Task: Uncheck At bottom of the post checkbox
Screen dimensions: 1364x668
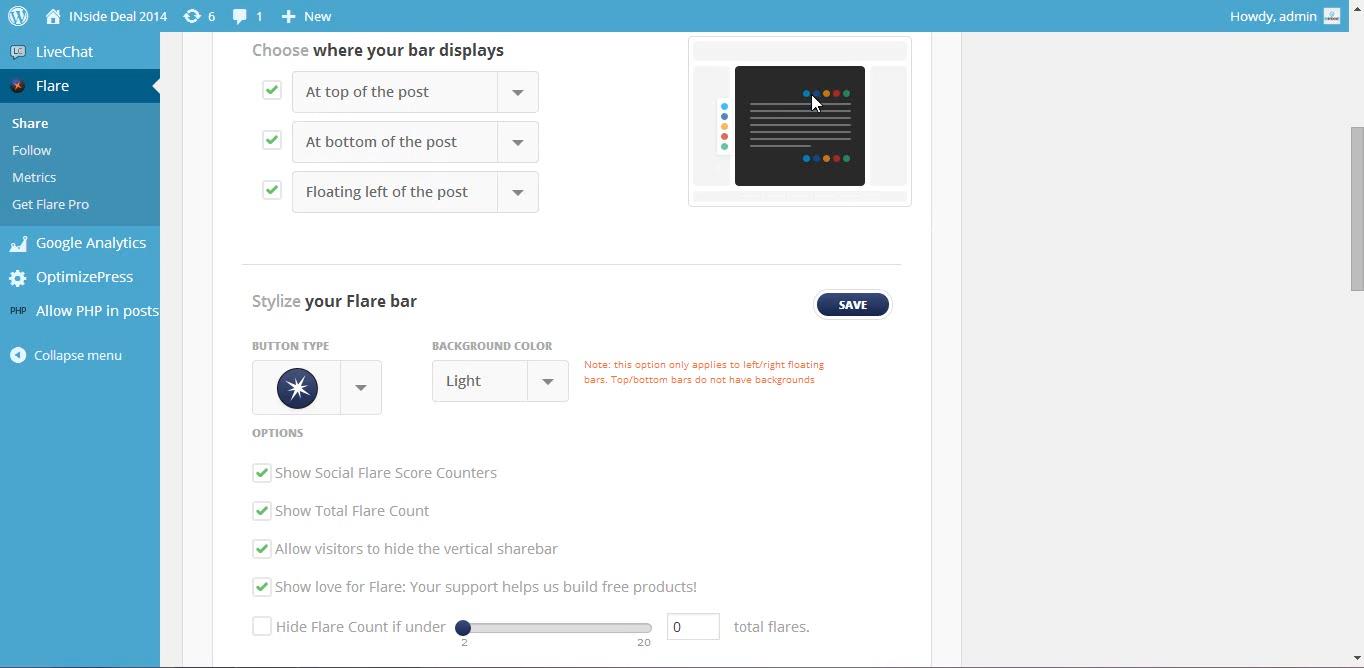Action: coord(271,140)
